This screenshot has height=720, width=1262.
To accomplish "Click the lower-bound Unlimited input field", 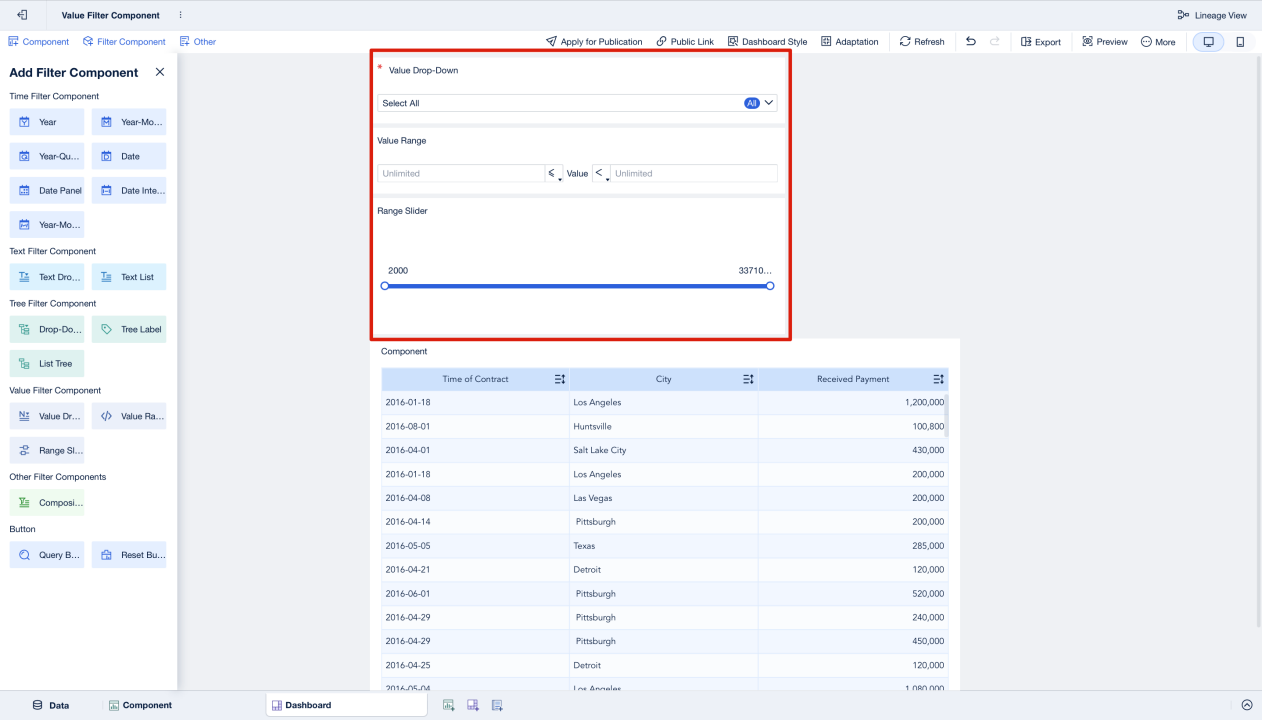I will (461, 173).
